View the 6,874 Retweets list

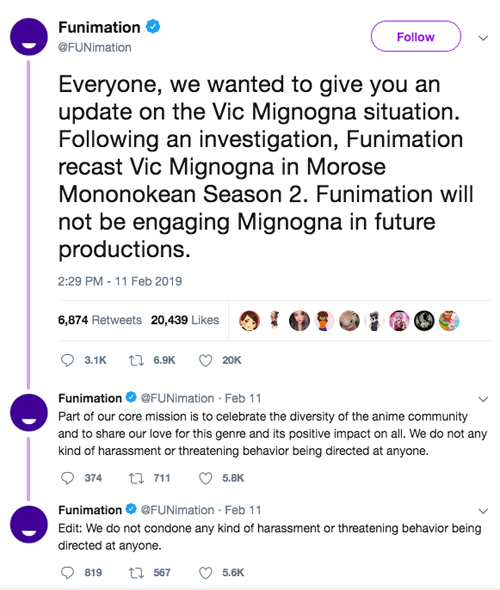(x=100, y=320)
